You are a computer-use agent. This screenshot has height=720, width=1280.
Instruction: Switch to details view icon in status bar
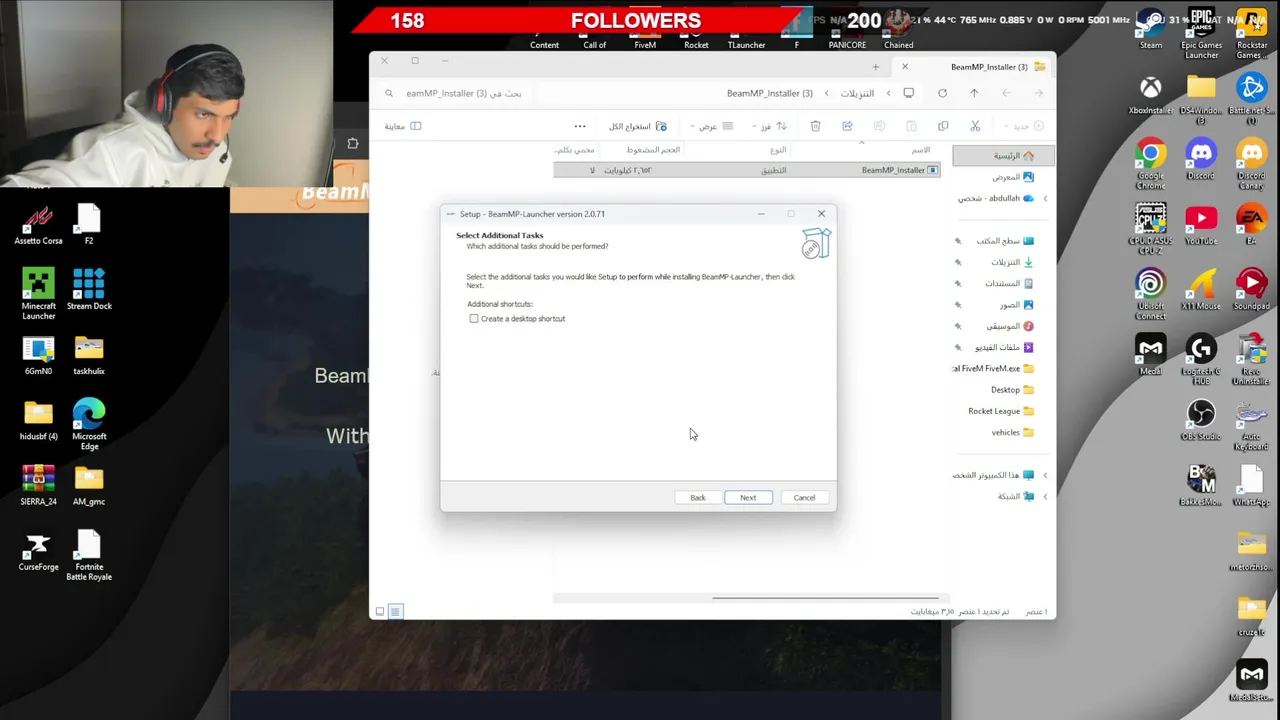(395, 611)
